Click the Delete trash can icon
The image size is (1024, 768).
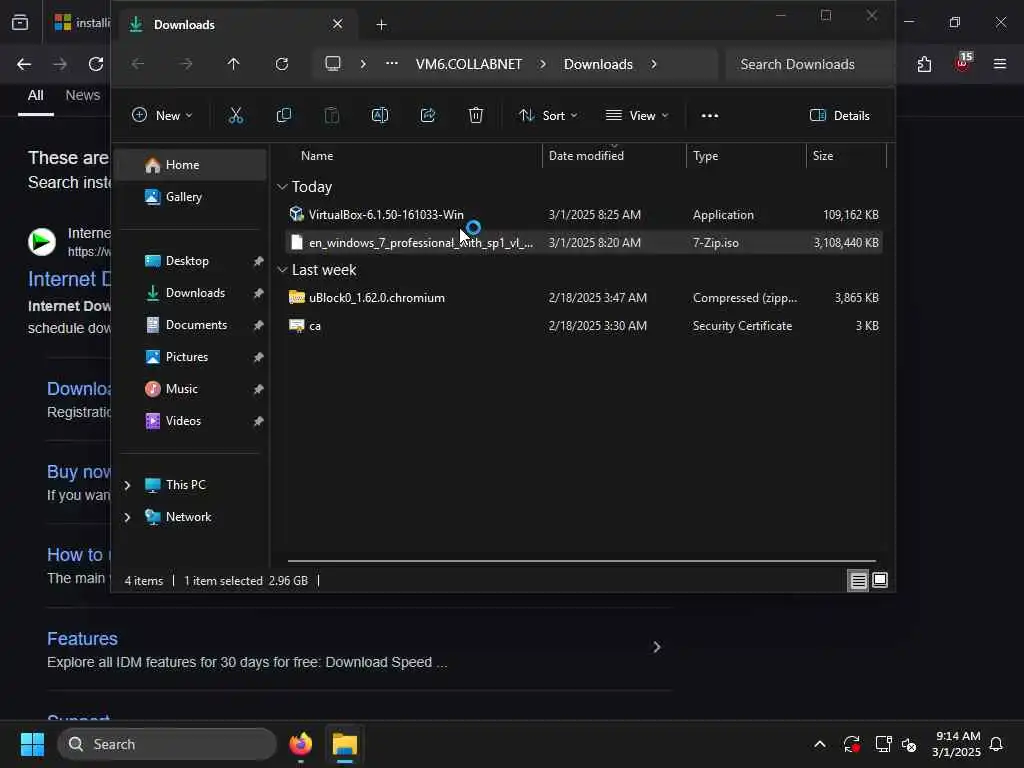(475, 116)
